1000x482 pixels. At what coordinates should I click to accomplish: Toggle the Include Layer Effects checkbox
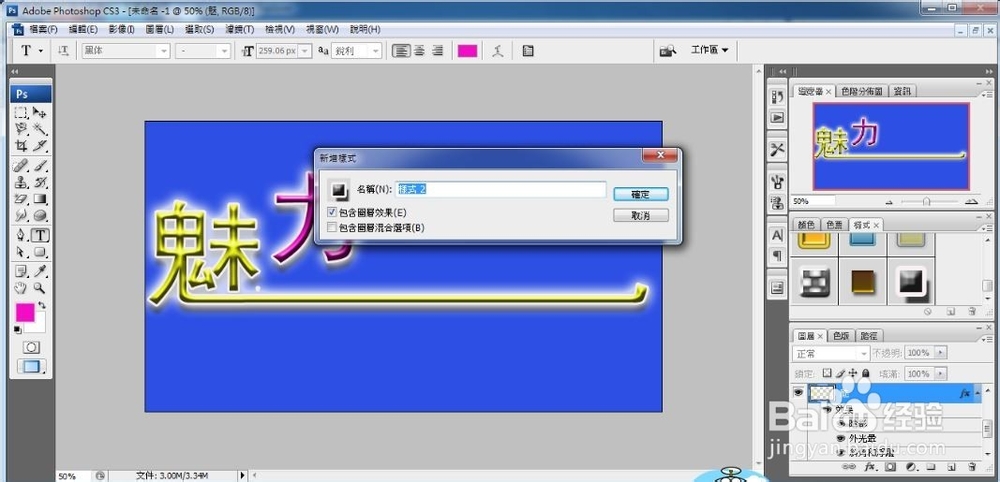point(332,212)
